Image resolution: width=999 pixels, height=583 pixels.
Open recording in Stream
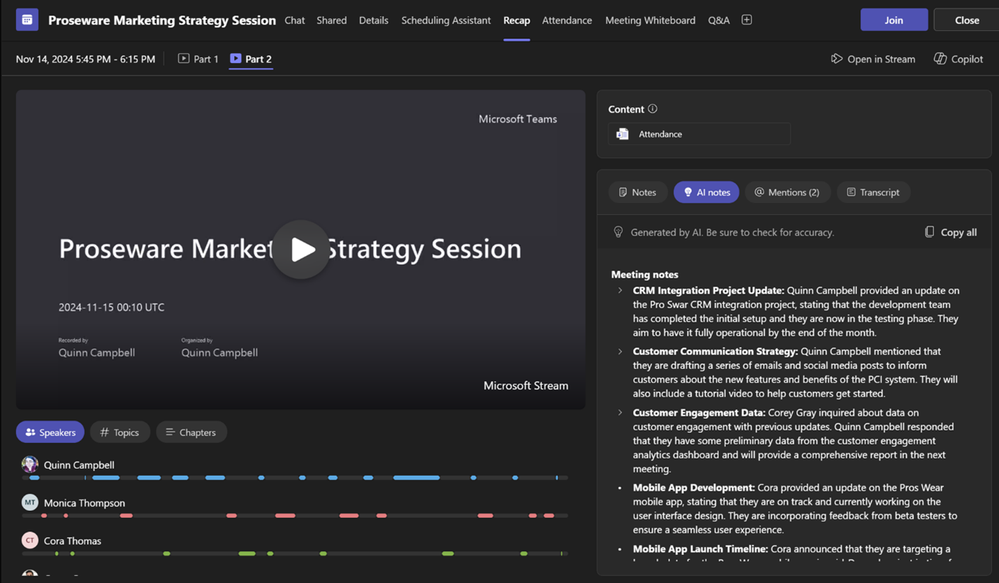coord(873,59)
